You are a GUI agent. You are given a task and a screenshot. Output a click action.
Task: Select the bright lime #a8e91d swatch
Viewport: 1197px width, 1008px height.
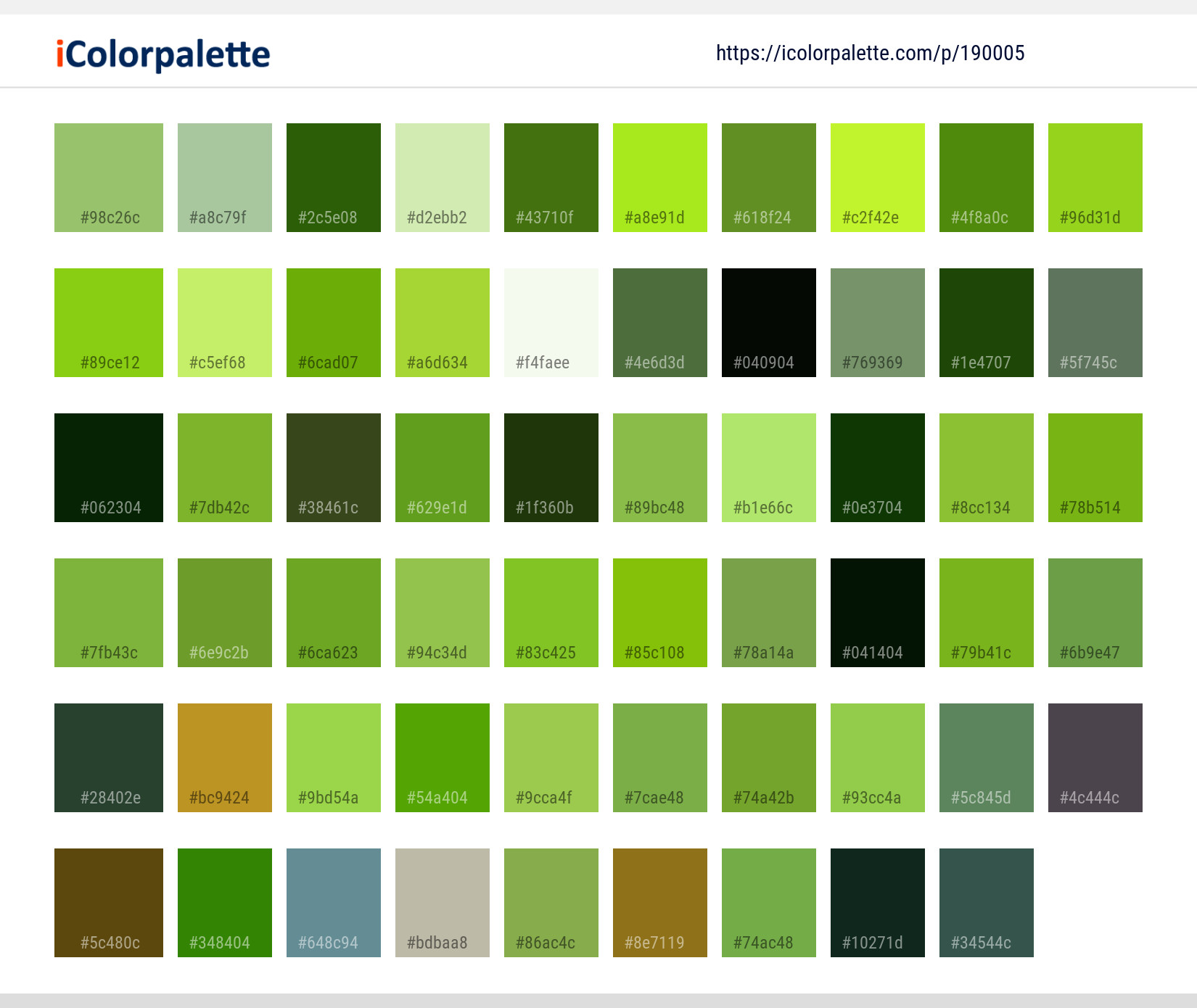pos(660,178)
